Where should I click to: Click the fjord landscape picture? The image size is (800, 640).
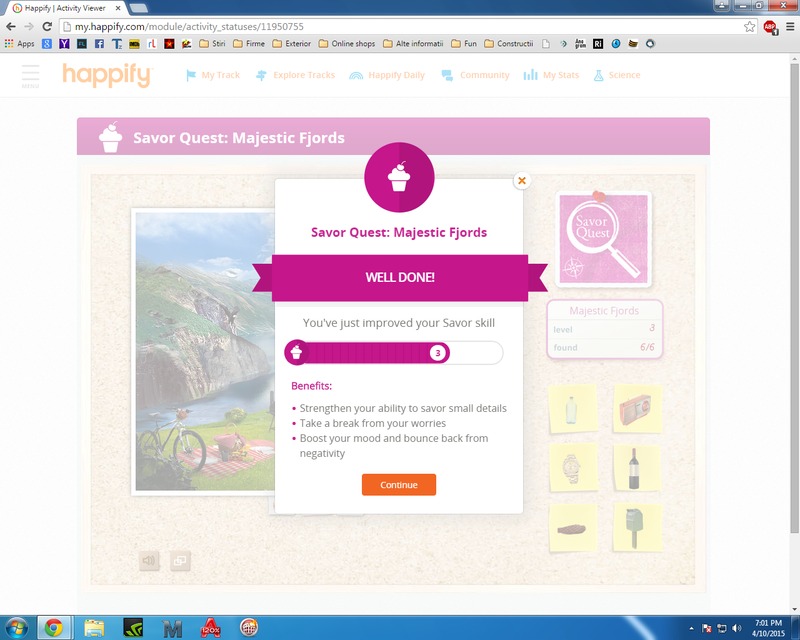coord(204,352)
